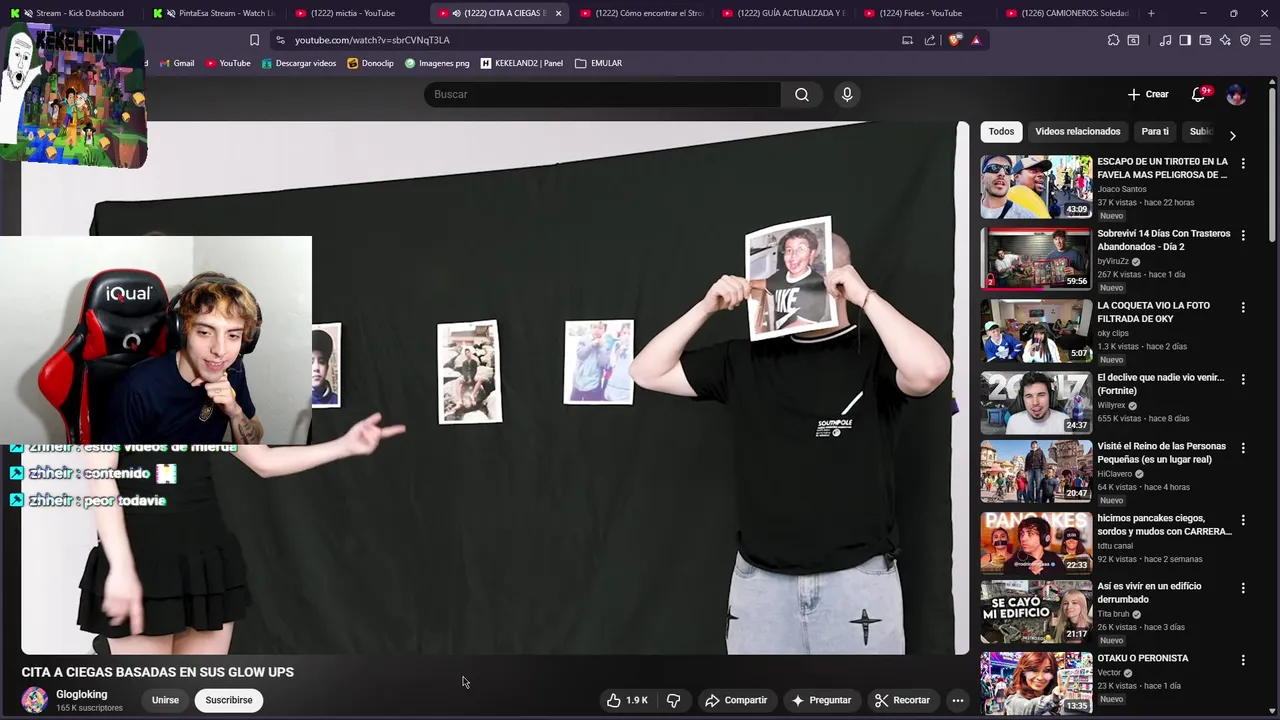This screenshot has height=720, width=1280.
Task: Click the Preguntar button
Action: [821, 700]
